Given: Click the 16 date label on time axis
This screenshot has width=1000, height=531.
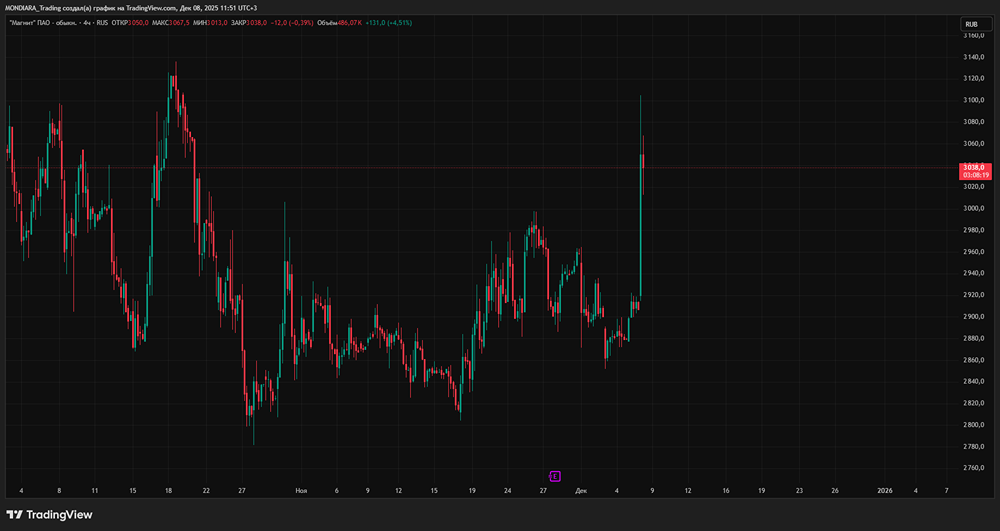Looking at the screenshot, I should pos(726,491).
